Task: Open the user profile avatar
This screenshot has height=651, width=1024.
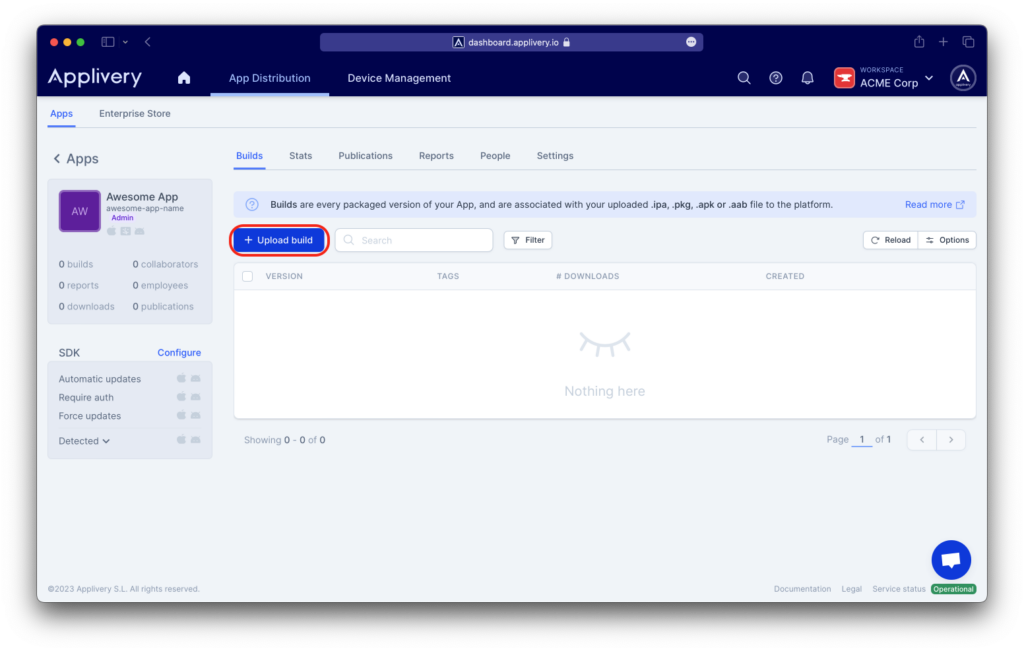Action: [963, 78]
